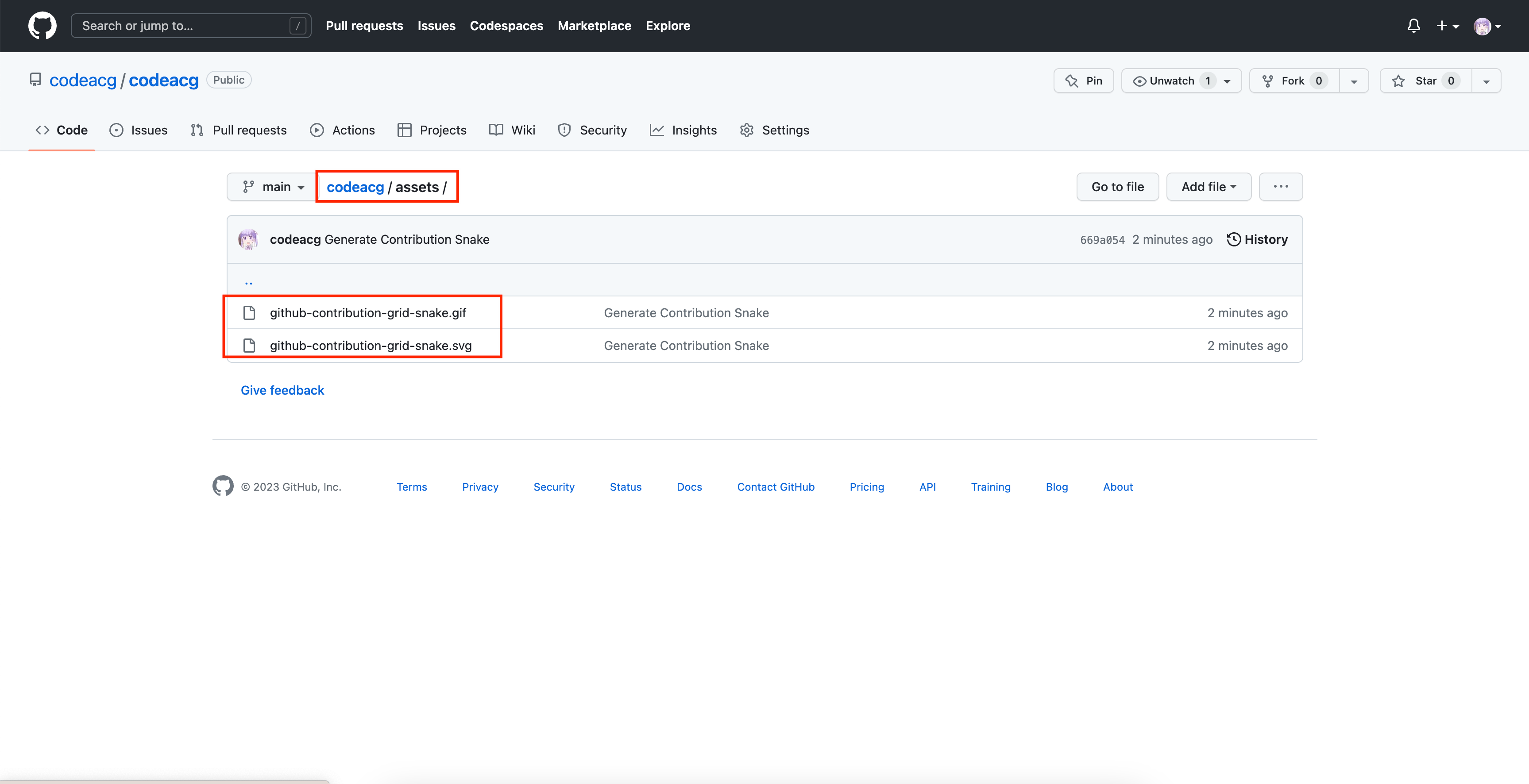
Task: Open the Docs footer link
Action: point(689,486)
